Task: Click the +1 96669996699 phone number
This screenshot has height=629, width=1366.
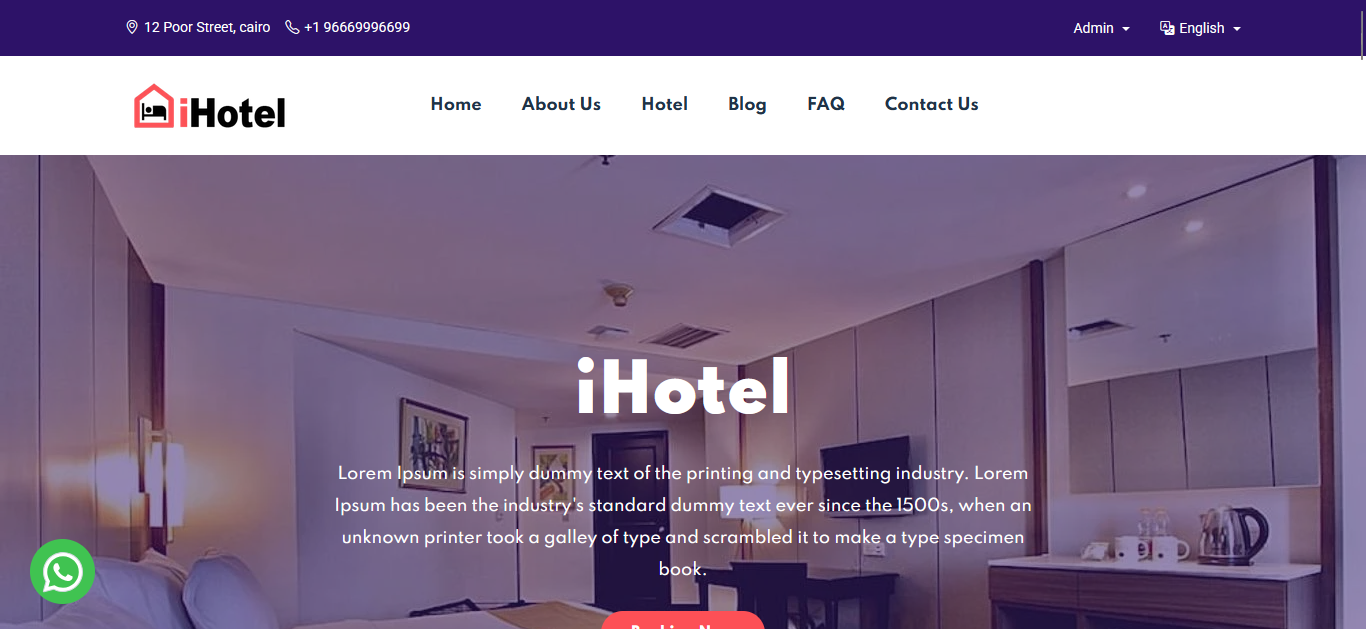Action: pyautogui.click(x=357, y=27)
